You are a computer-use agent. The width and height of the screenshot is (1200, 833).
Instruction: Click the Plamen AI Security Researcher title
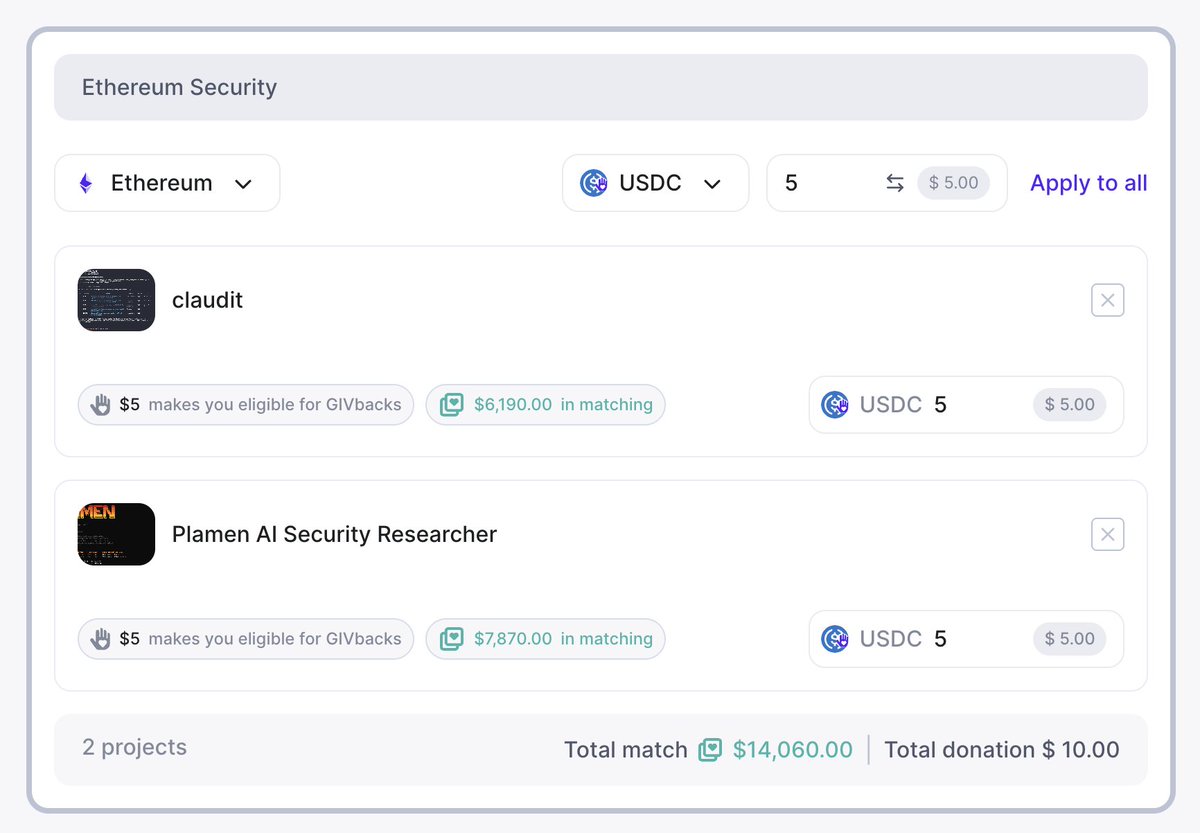click(334, 534)
